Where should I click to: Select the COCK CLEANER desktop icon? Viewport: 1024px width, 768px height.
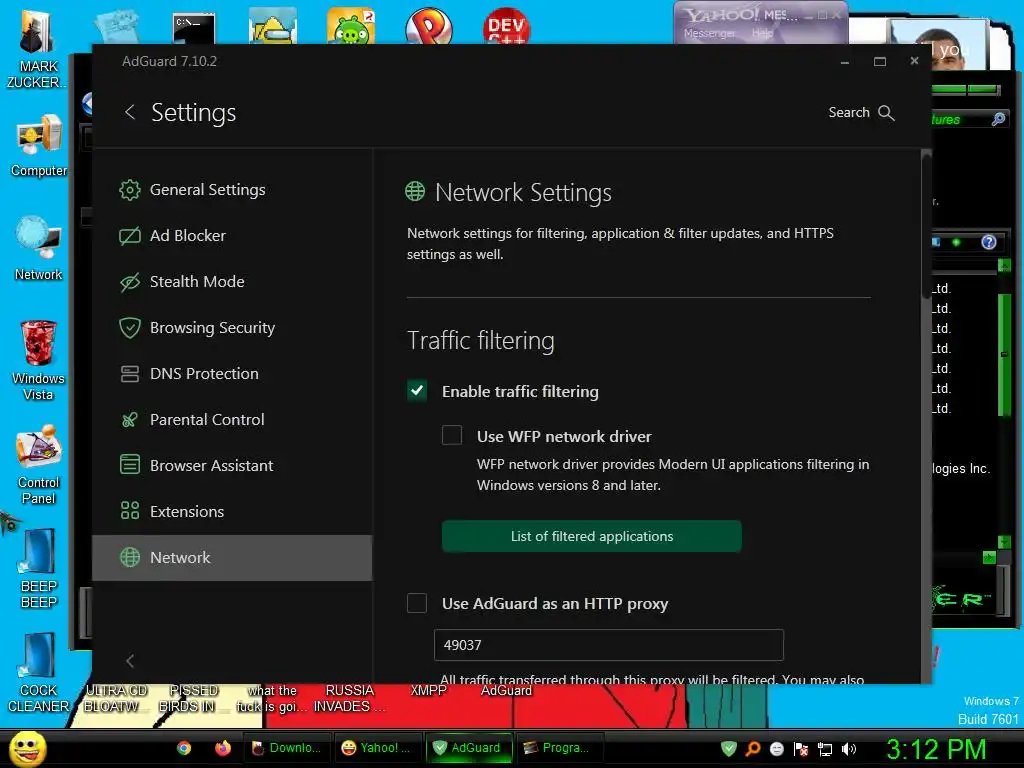(38, 673)
